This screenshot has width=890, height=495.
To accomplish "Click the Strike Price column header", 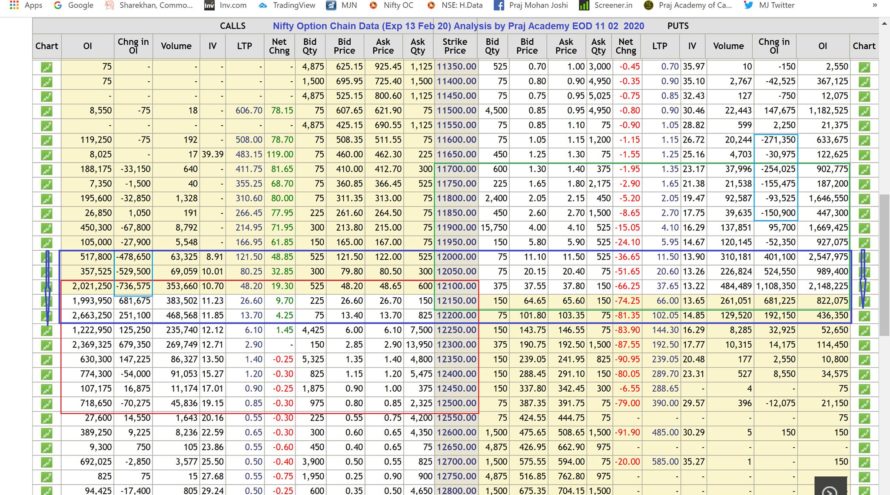I will pos(455,46).
